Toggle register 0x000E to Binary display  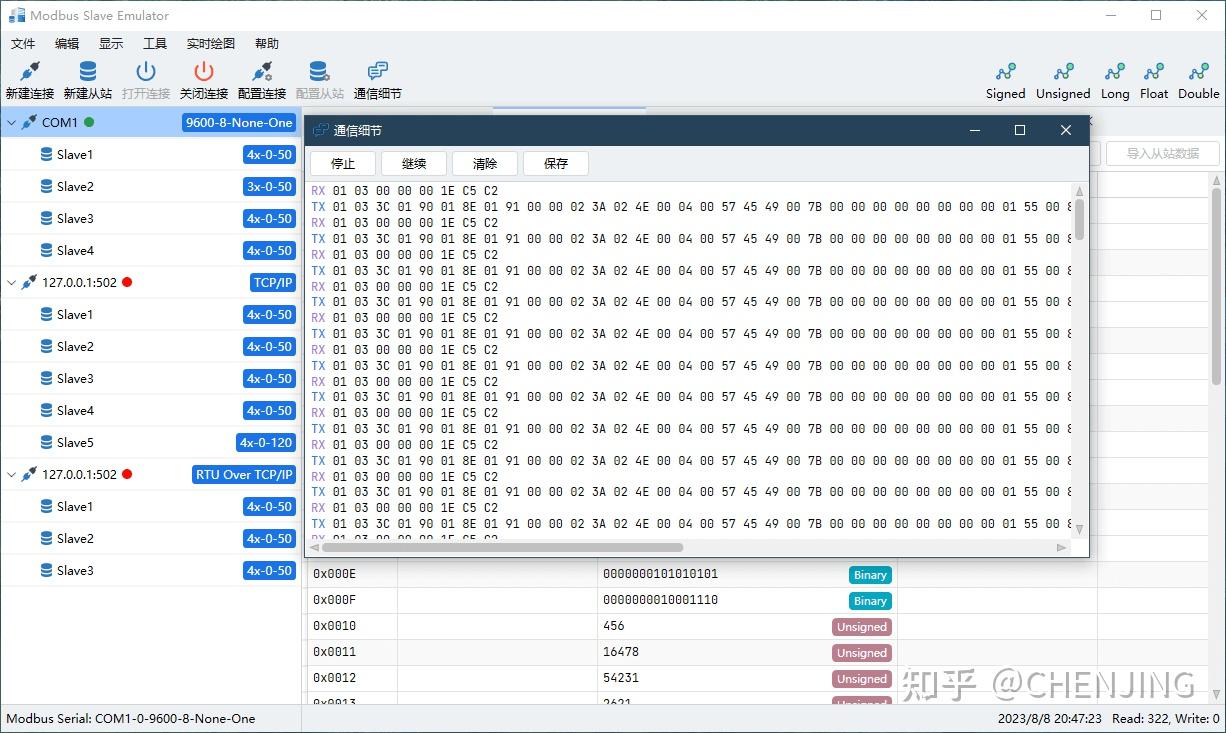coord(869,575)
